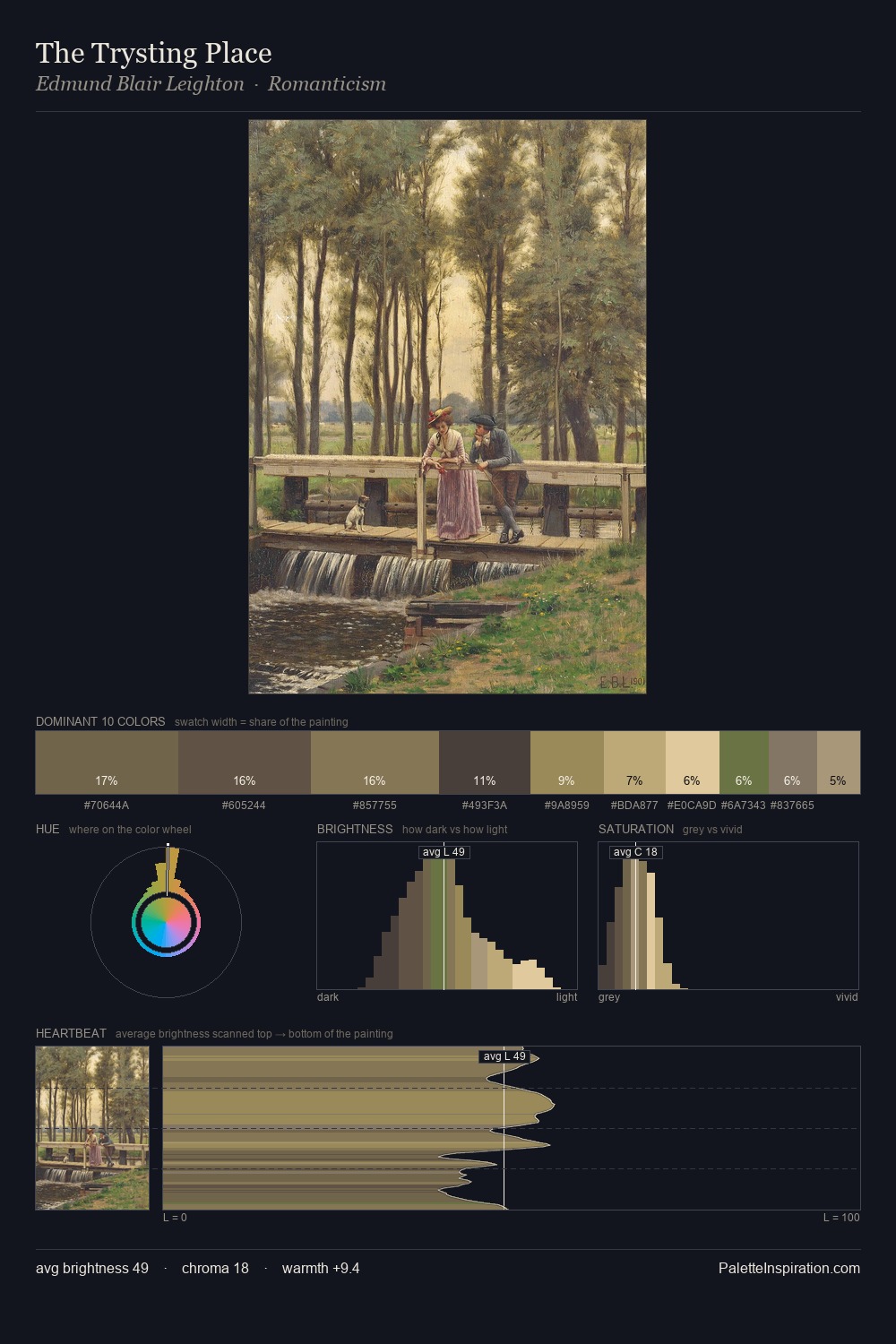The image size is (896, 1344).
Task: Select the 9% swatch #9A8959
Action: [x=567, y=762]
